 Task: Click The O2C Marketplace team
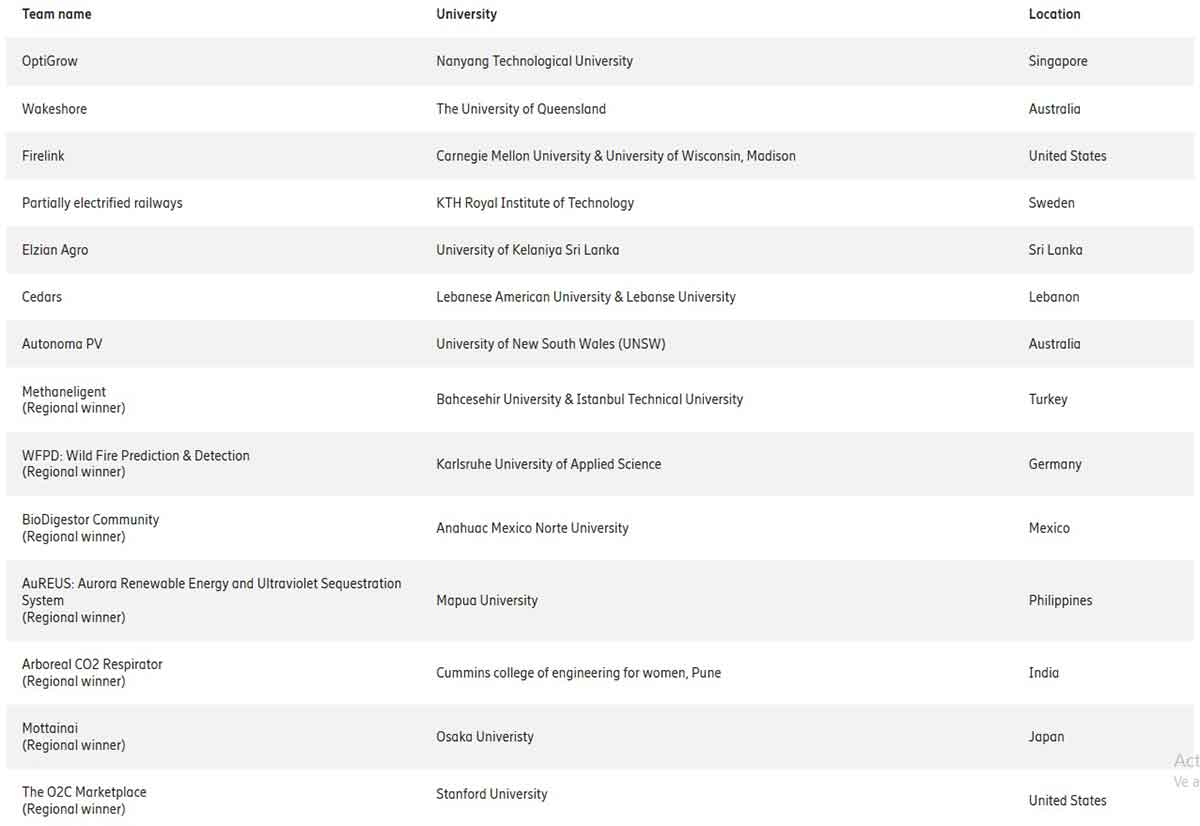84,792
